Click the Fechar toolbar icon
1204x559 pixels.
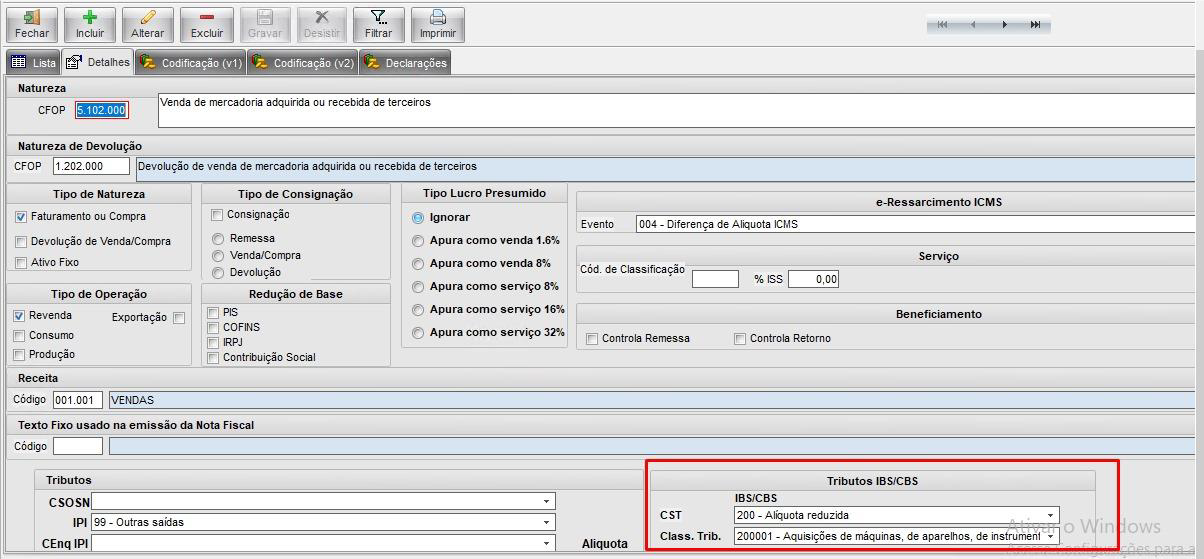(x=32, y=18)
